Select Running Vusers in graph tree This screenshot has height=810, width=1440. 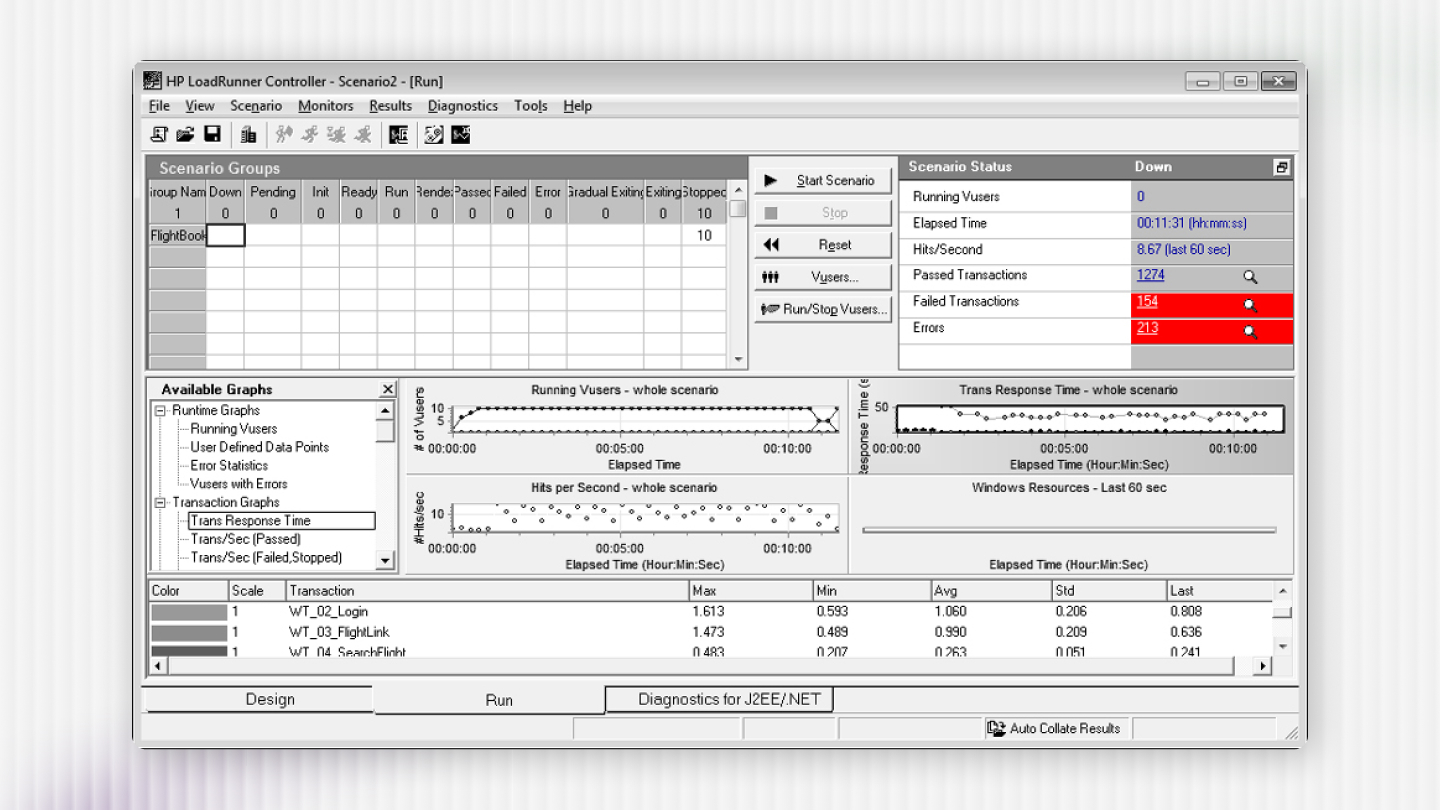[234, 429]
